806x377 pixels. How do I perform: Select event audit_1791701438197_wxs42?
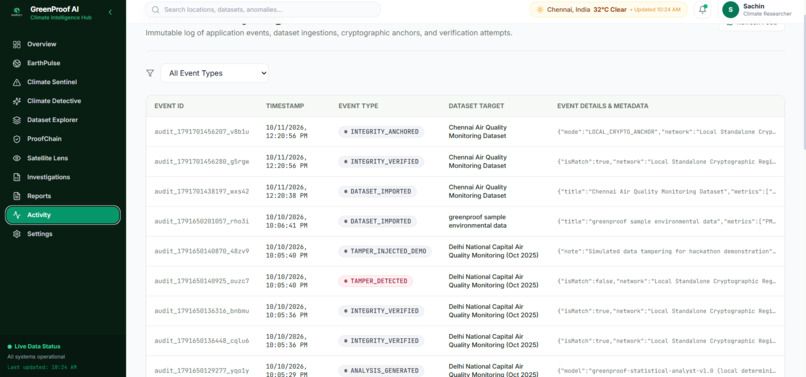tap(202, 192)
